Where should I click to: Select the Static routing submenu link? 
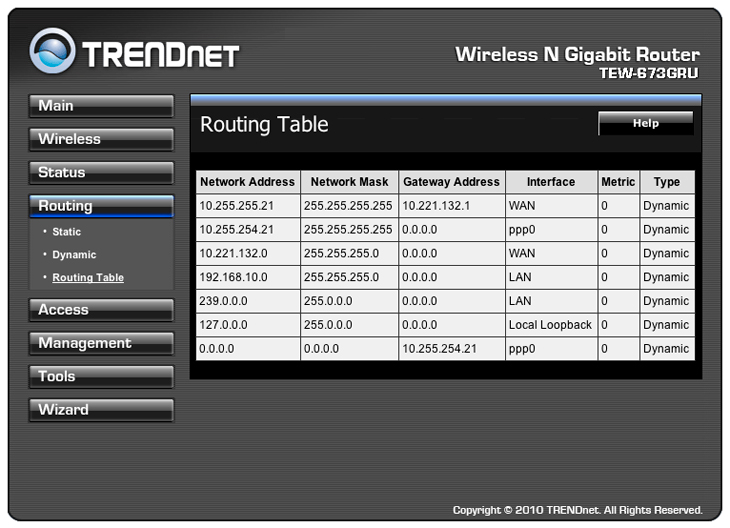click(x=67, y=232)
